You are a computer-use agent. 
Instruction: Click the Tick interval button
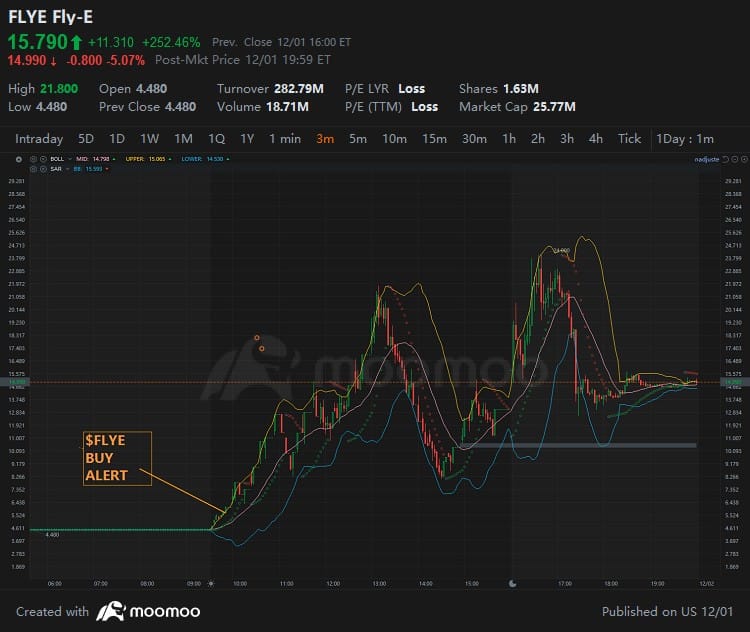coord(629,139)
